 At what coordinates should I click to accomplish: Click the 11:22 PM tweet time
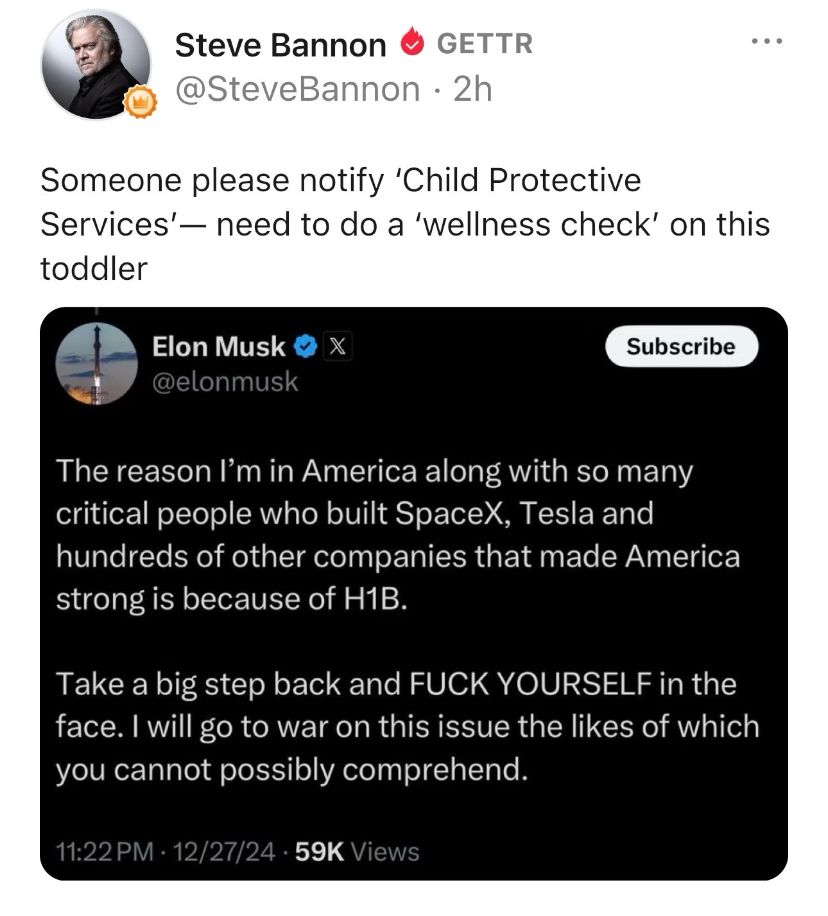pos(105,852)
